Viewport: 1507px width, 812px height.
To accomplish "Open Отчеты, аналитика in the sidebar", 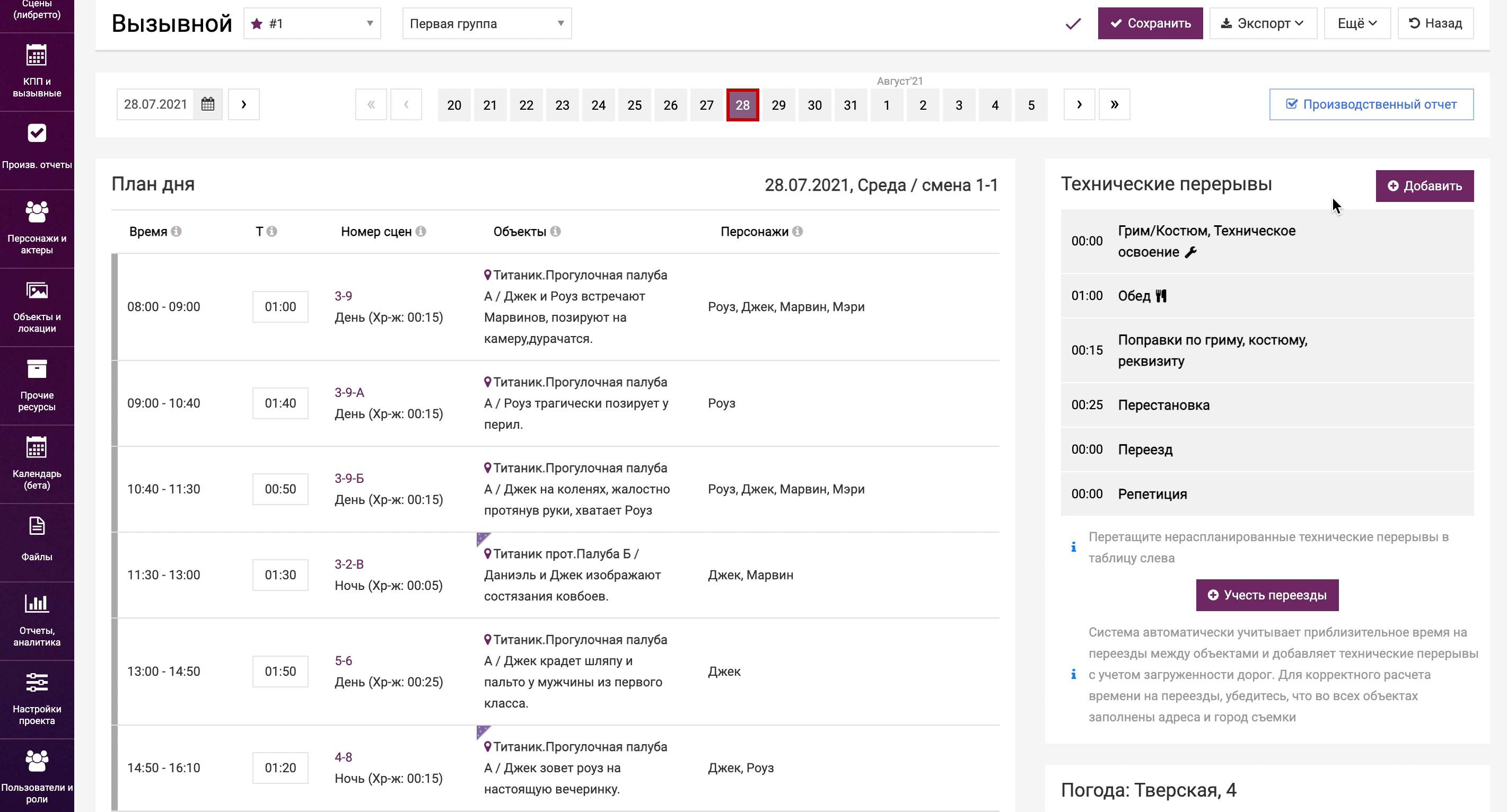I will [37, 620].
